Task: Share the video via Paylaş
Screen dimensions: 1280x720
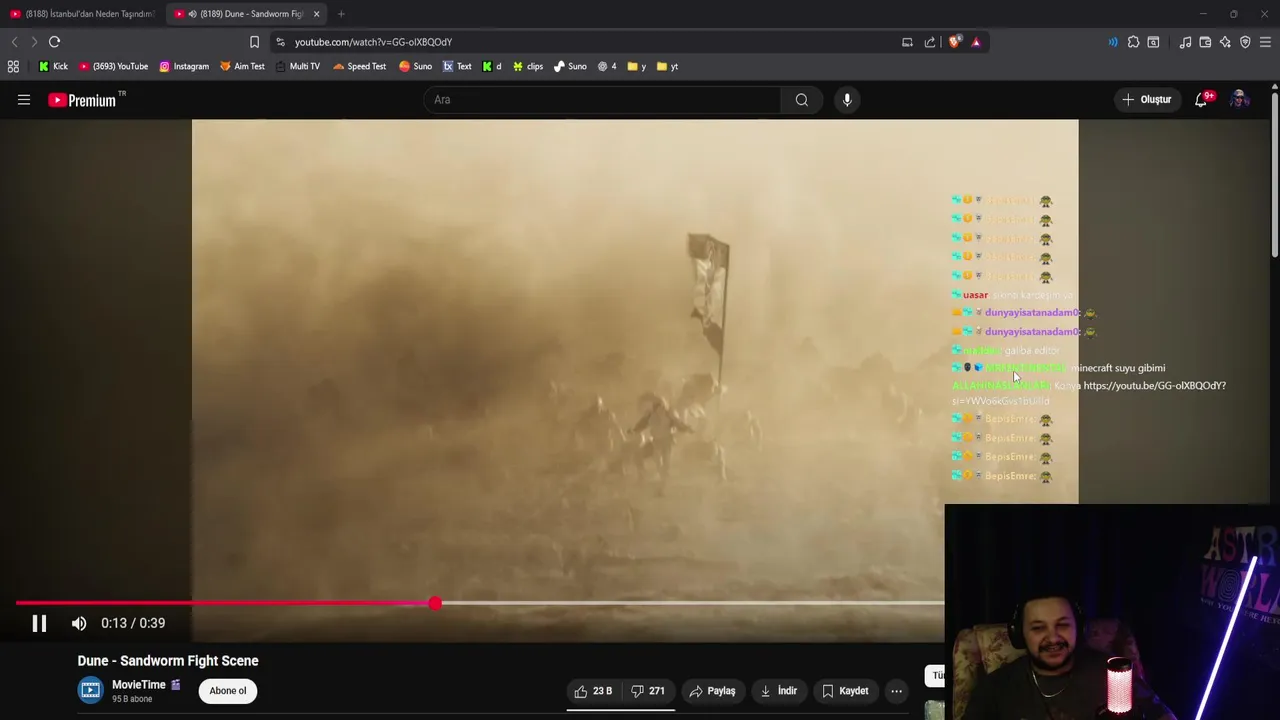Action: tap(712, 691)
